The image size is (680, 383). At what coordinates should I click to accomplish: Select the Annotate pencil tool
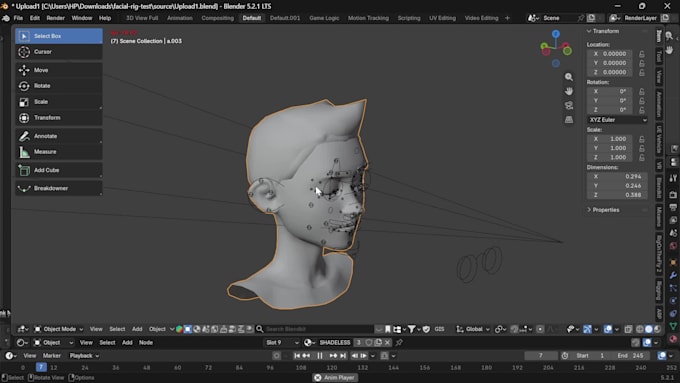59,136
